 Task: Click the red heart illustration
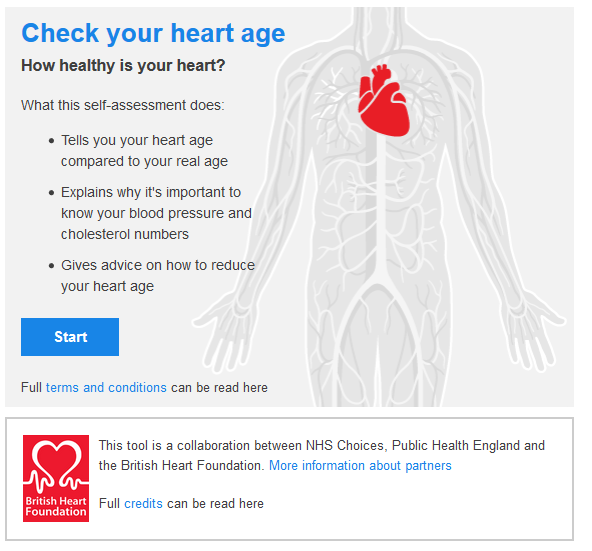[384, 100]
